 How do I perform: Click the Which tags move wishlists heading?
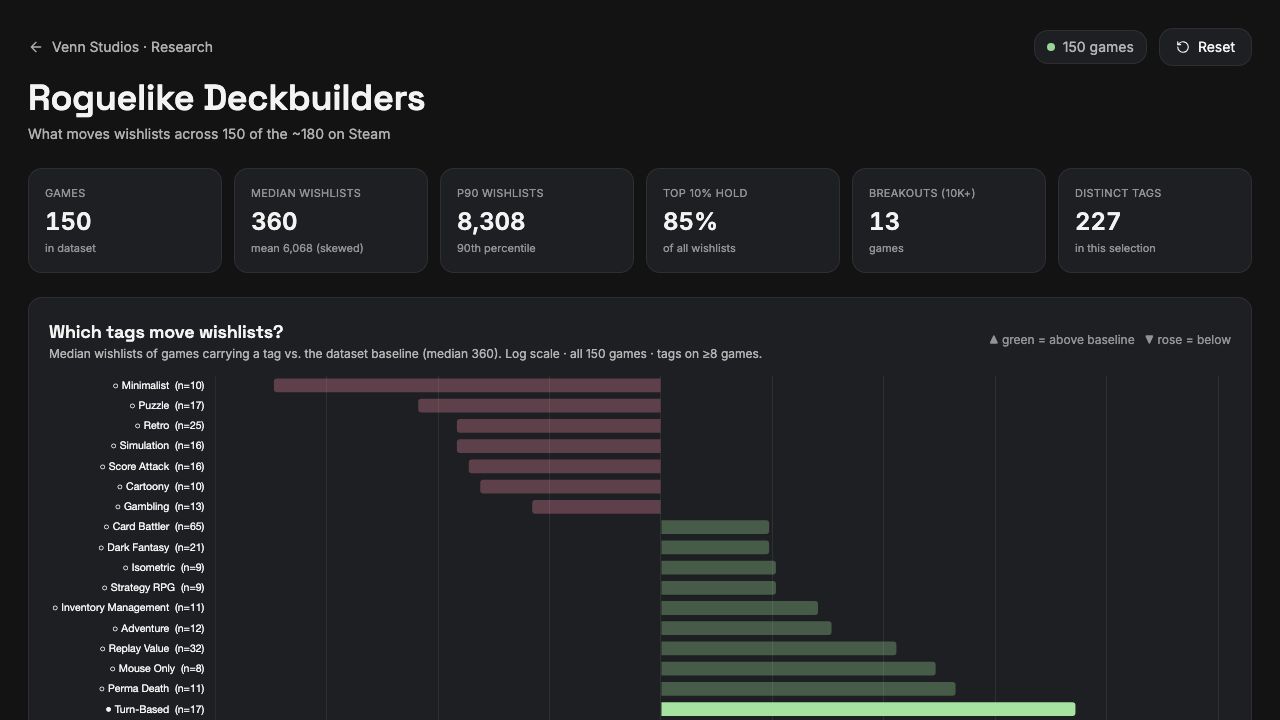tap(166, 332)
